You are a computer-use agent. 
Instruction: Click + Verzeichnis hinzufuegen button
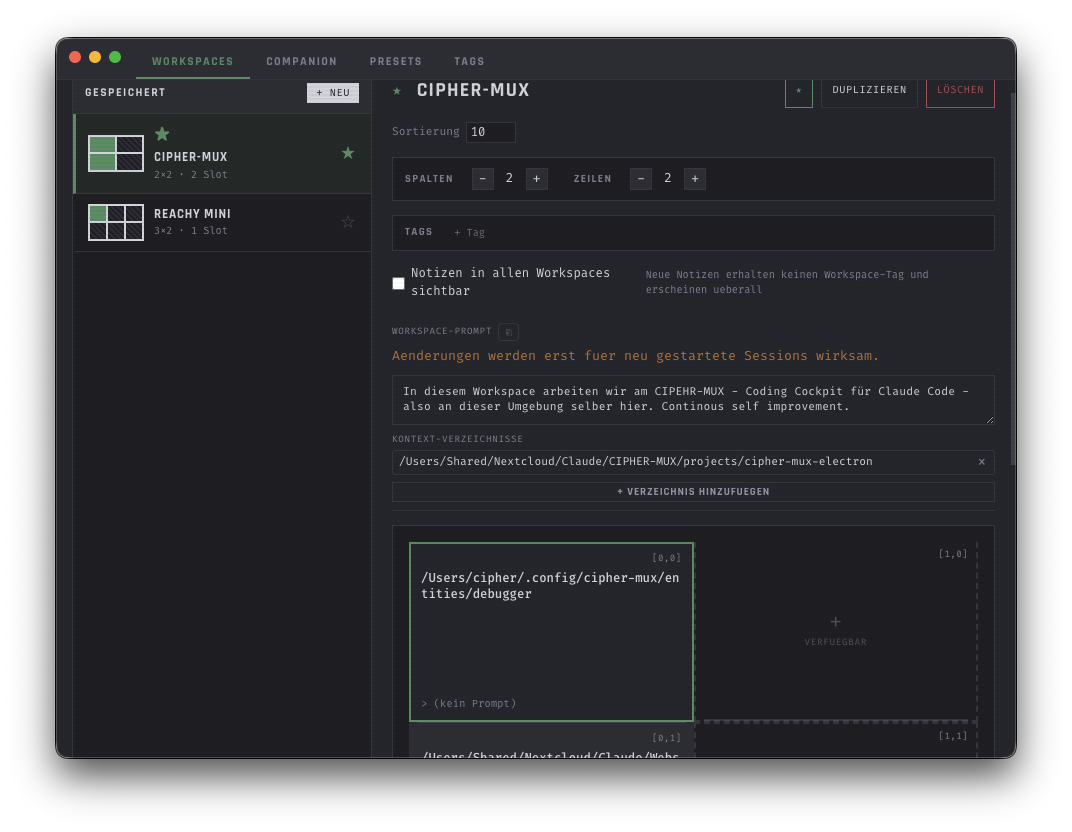[x=693, y=492]
